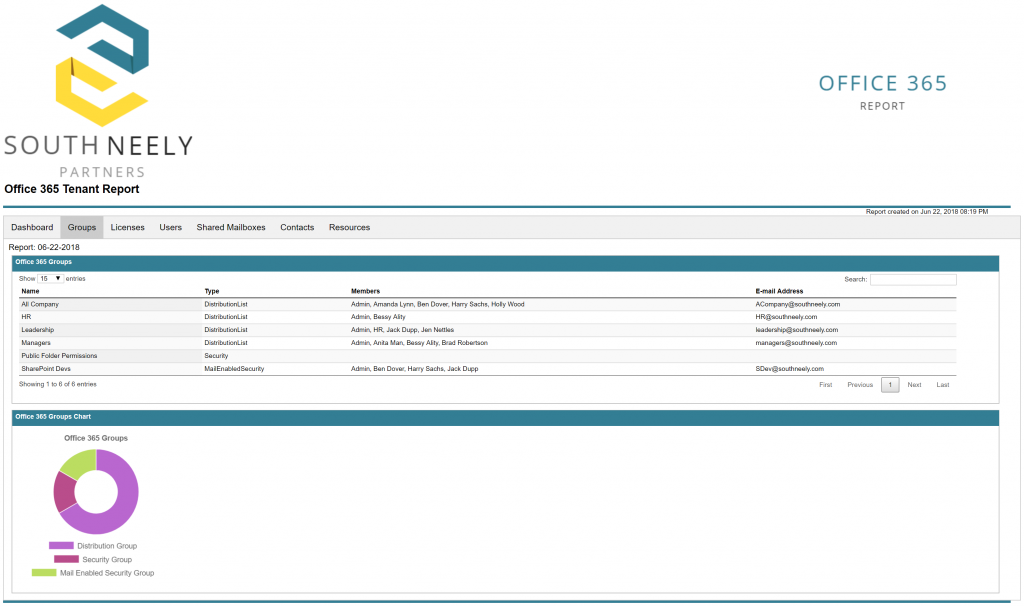Click the 'Report: 06-22-2018' label
Image resolution: width=1024 pixels, height=607 pixels.
[44, 248]
